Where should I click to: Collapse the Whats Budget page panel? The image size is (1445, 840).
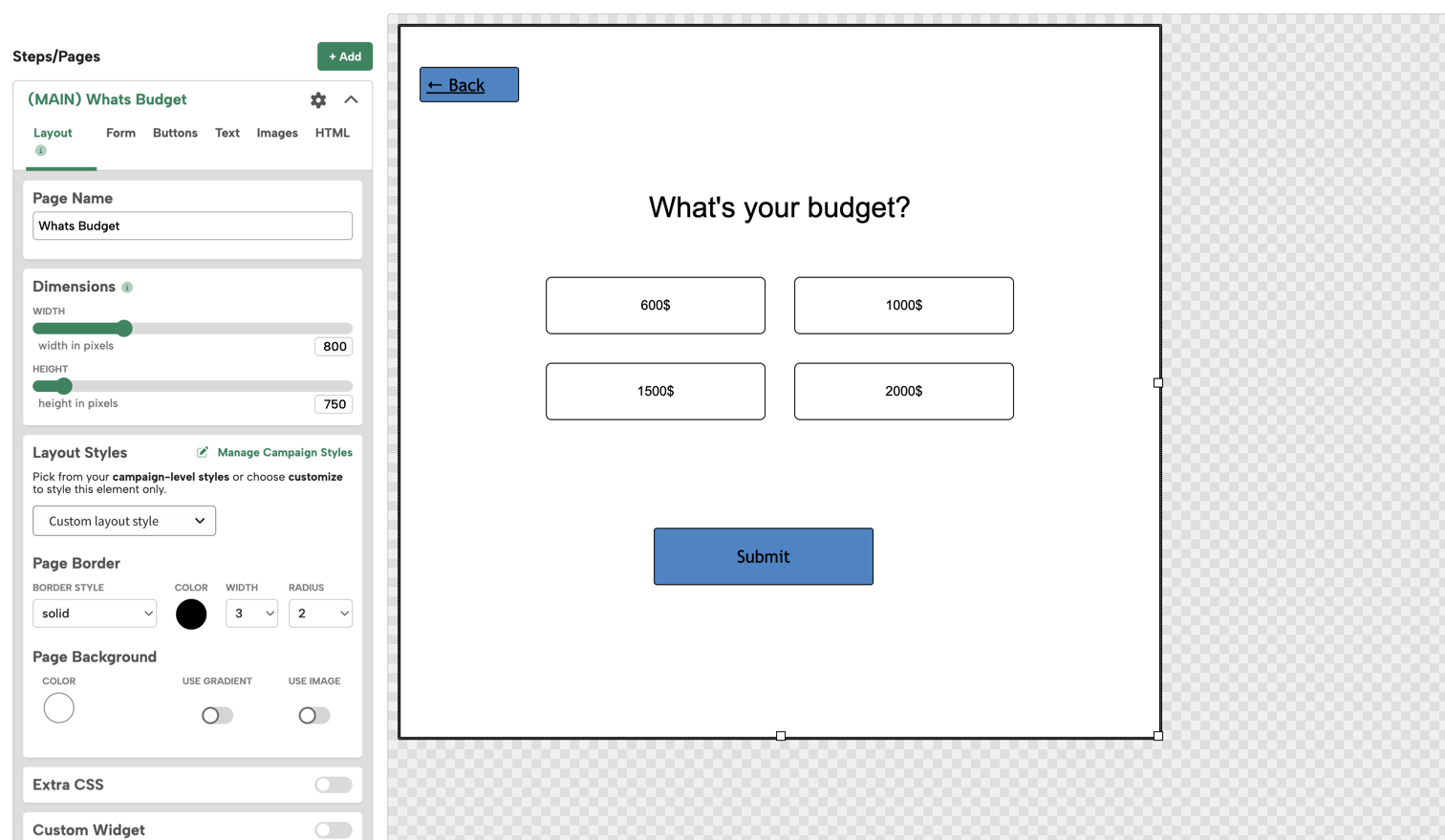coord(351,99)
